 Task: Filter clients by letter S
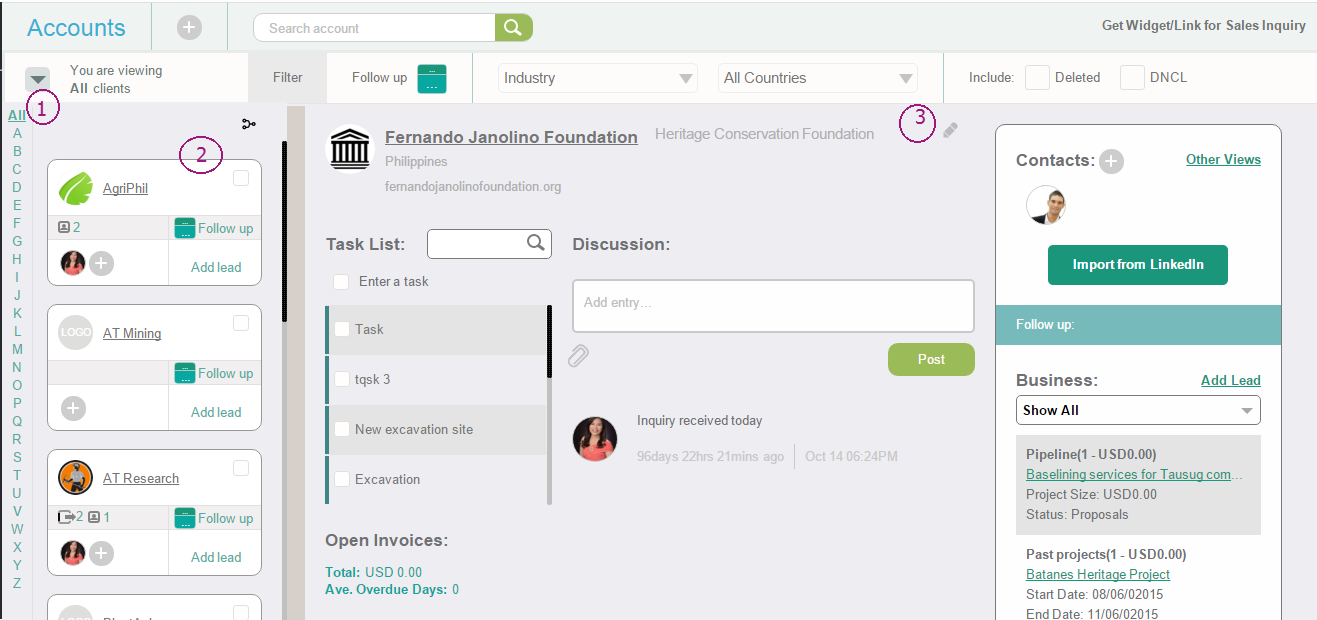(x=17, y=457)
